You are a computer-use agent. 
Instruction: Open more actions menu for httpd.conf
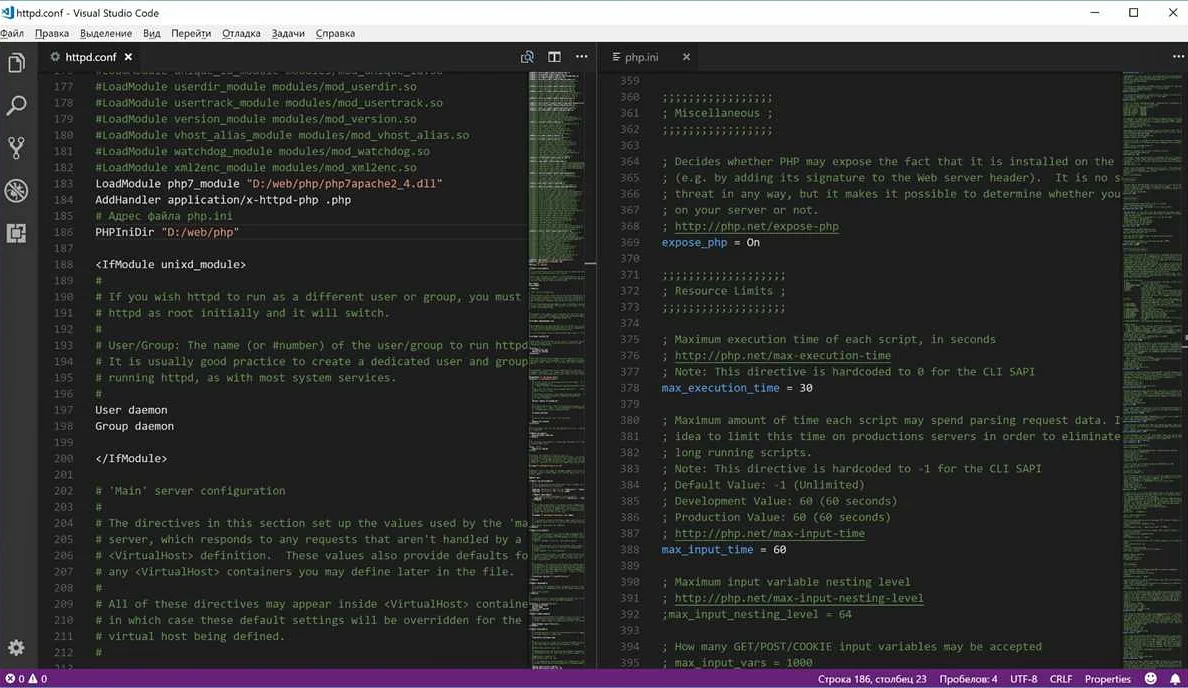(x=581, y=57)
